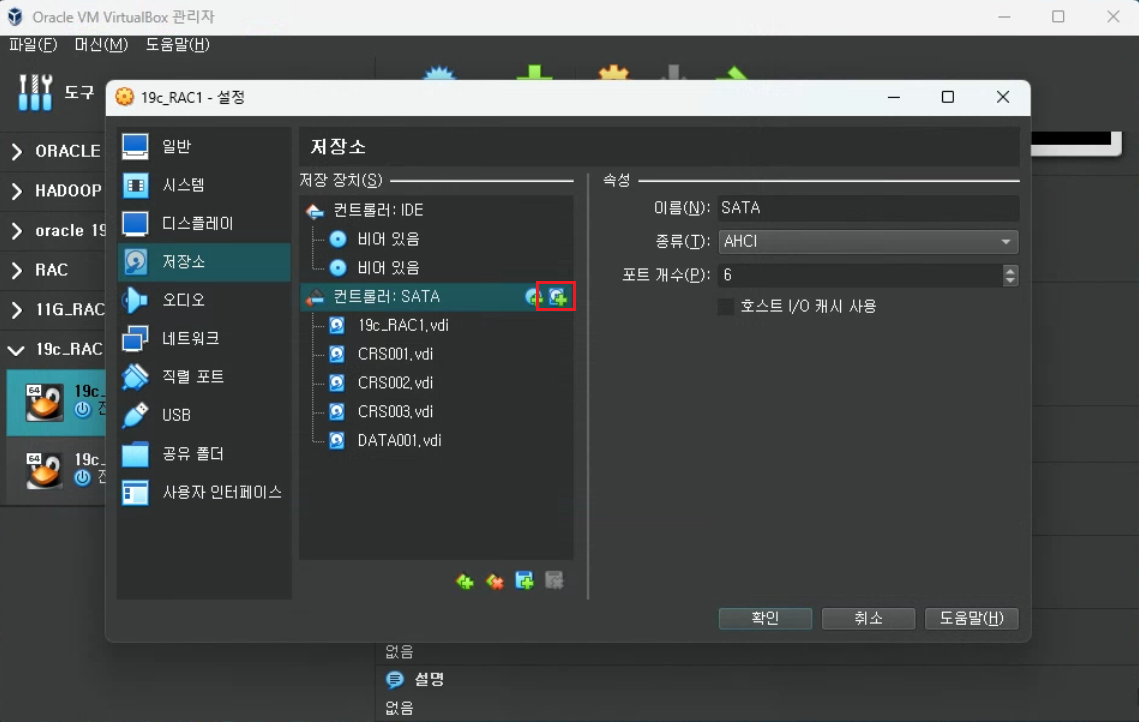Click the 이름(N) SATA name field

click(868, 208)
